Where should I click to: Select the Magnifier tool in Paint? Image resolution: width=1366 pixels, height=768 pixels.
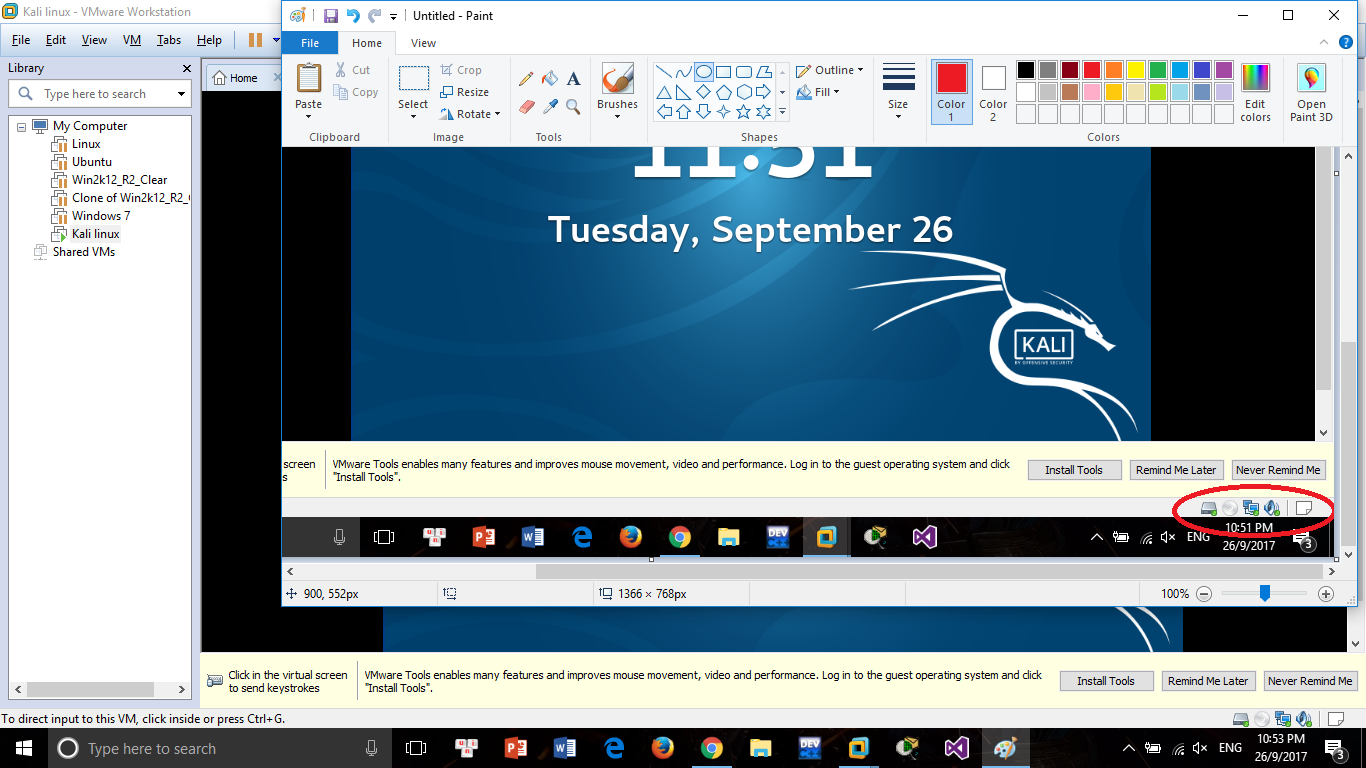(573, 106)
